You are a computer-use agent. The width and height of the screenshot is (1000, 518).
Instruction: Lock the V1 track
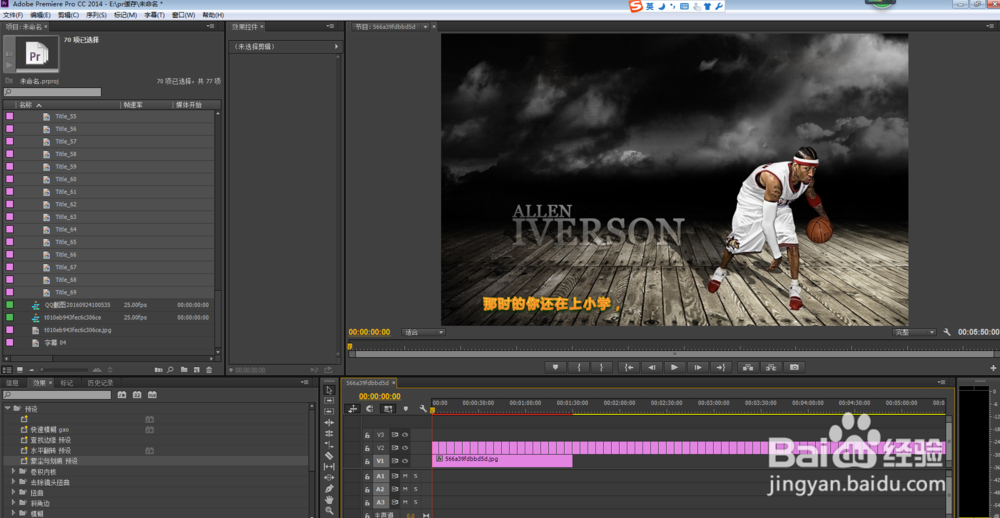pyautogui.click(x=367, y=461)
